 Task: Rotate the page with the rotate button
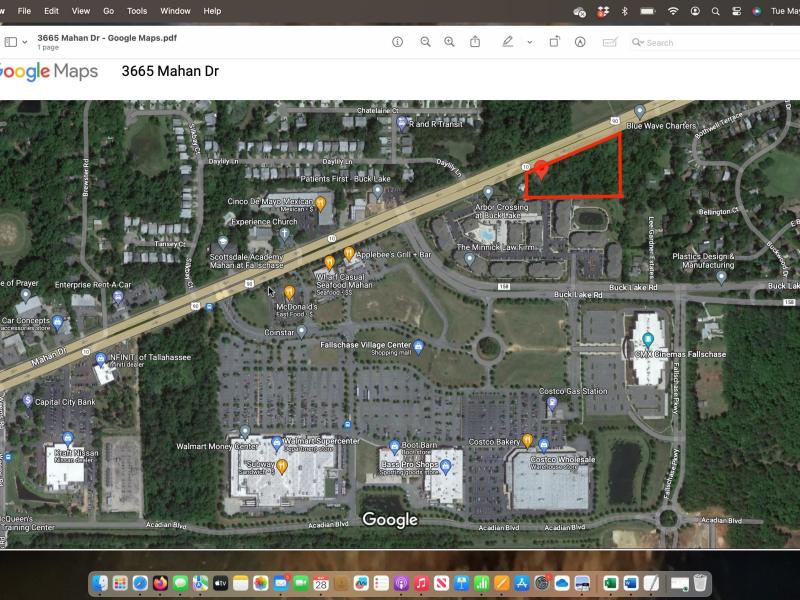(x=554, y=42)
